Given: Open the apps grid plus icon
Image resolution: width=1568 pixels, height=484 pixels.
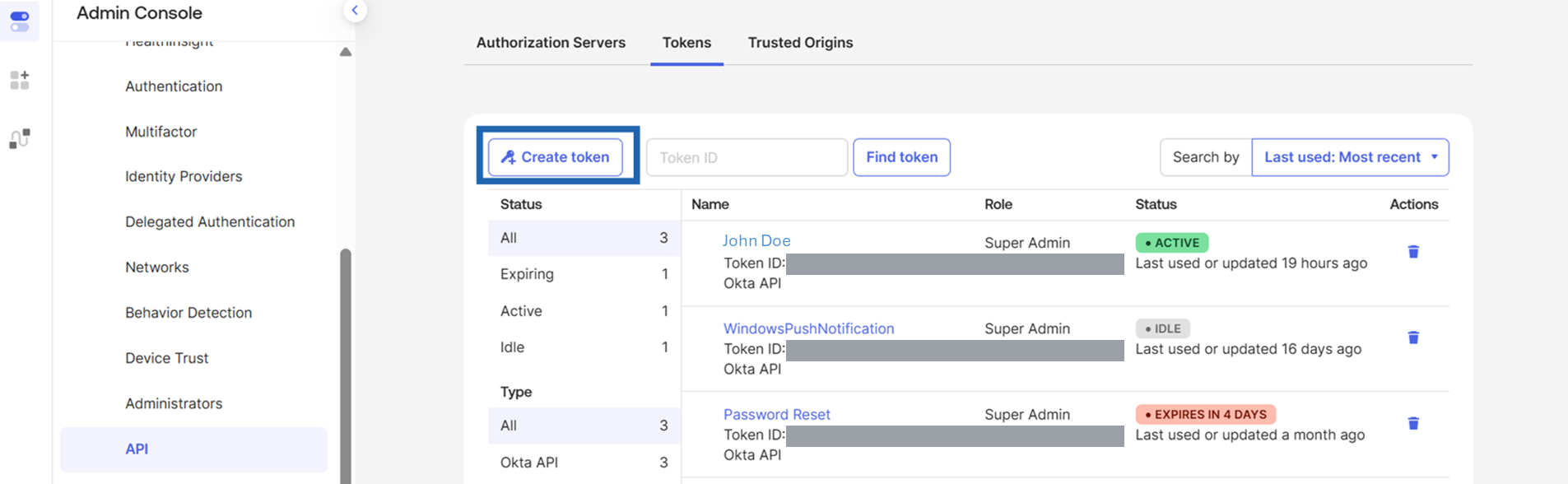Looking at the screenshot, I should tap(20, 80).
